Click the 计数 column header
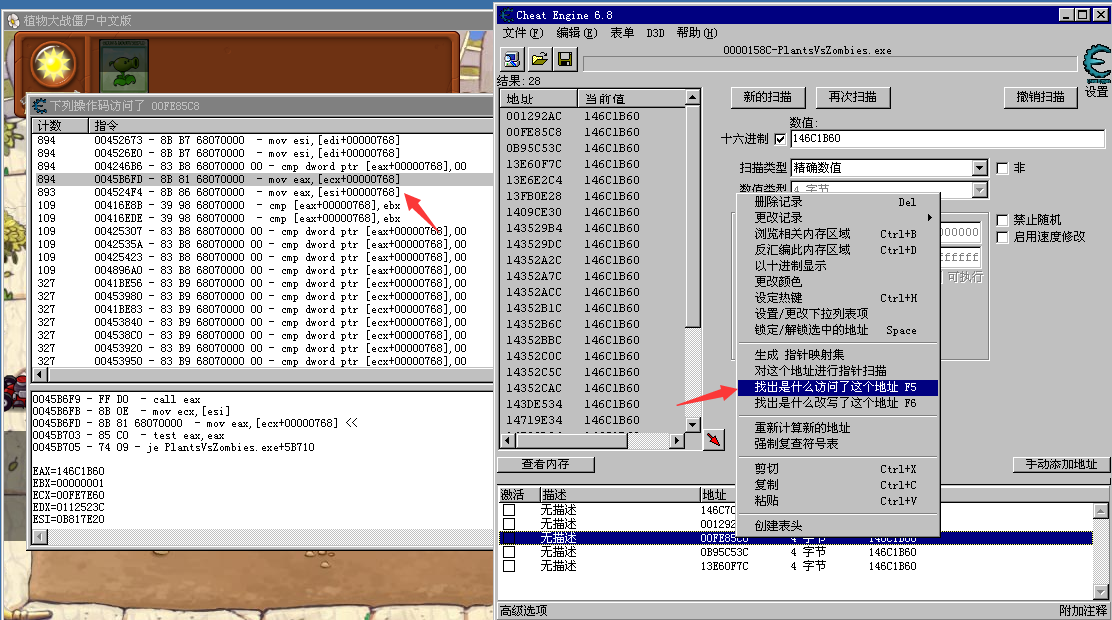This screenshot has width=1112, height=620. pos(60,126)
